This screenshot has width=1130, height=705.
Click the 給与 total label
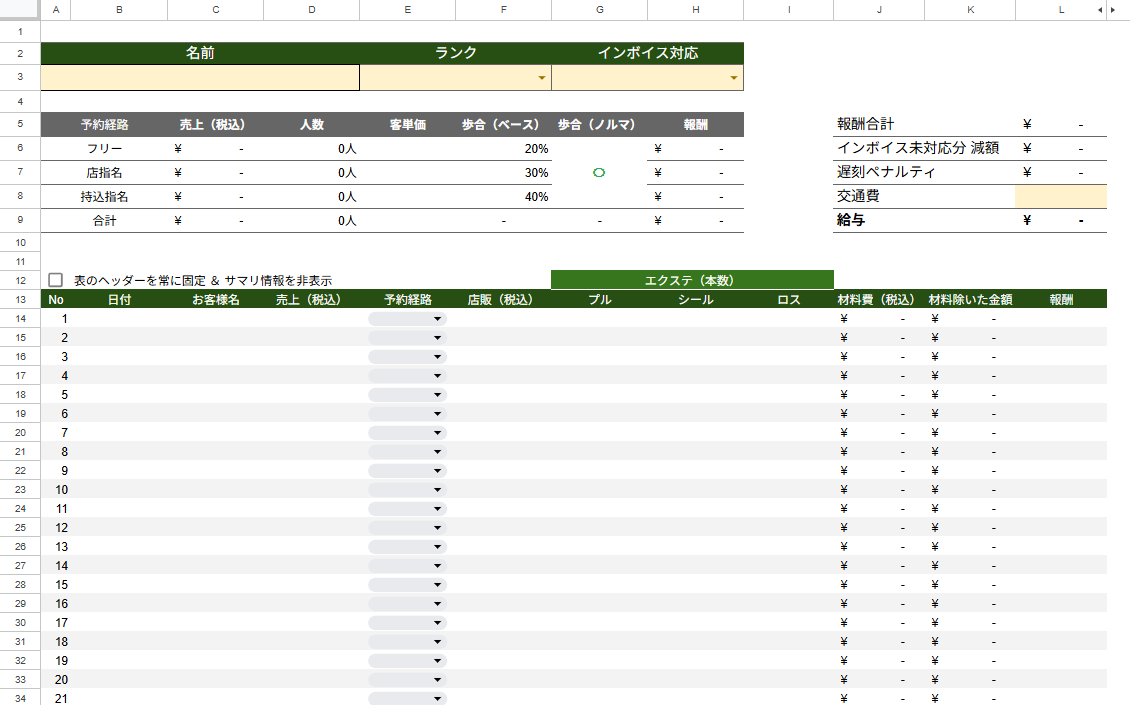[851, 220]
